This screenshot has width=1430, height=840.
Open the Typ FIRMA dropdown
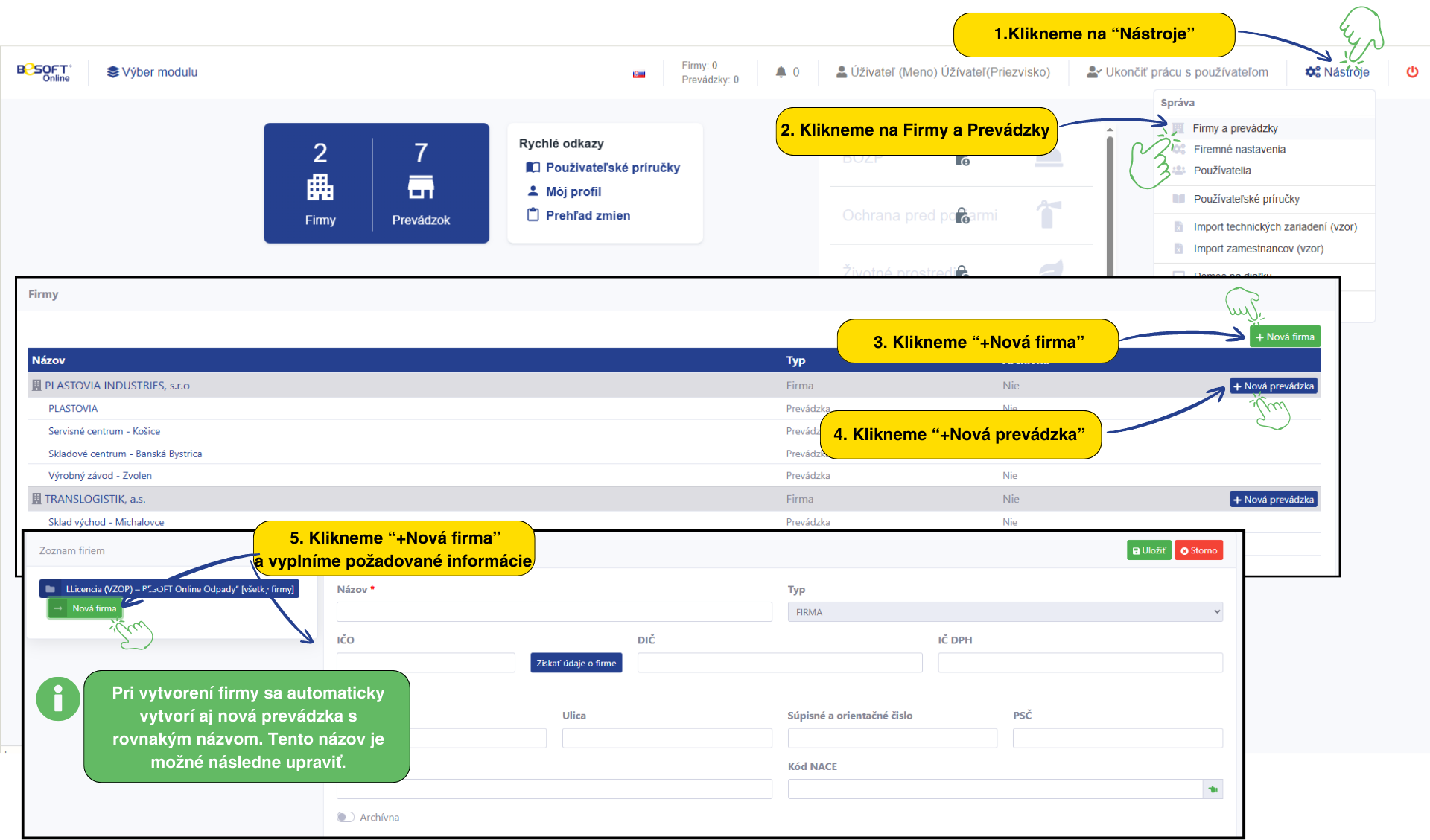(1004, 612)
